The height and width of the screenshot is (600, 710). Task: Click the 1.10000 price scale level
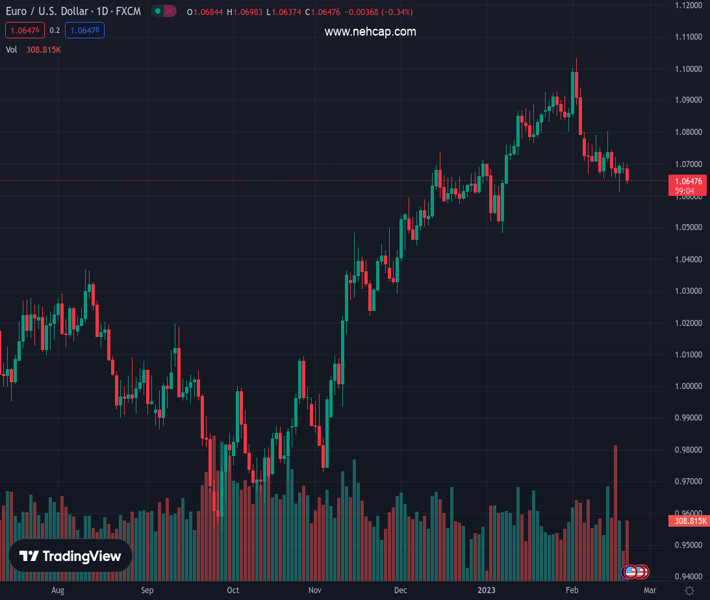click(688, 69)
